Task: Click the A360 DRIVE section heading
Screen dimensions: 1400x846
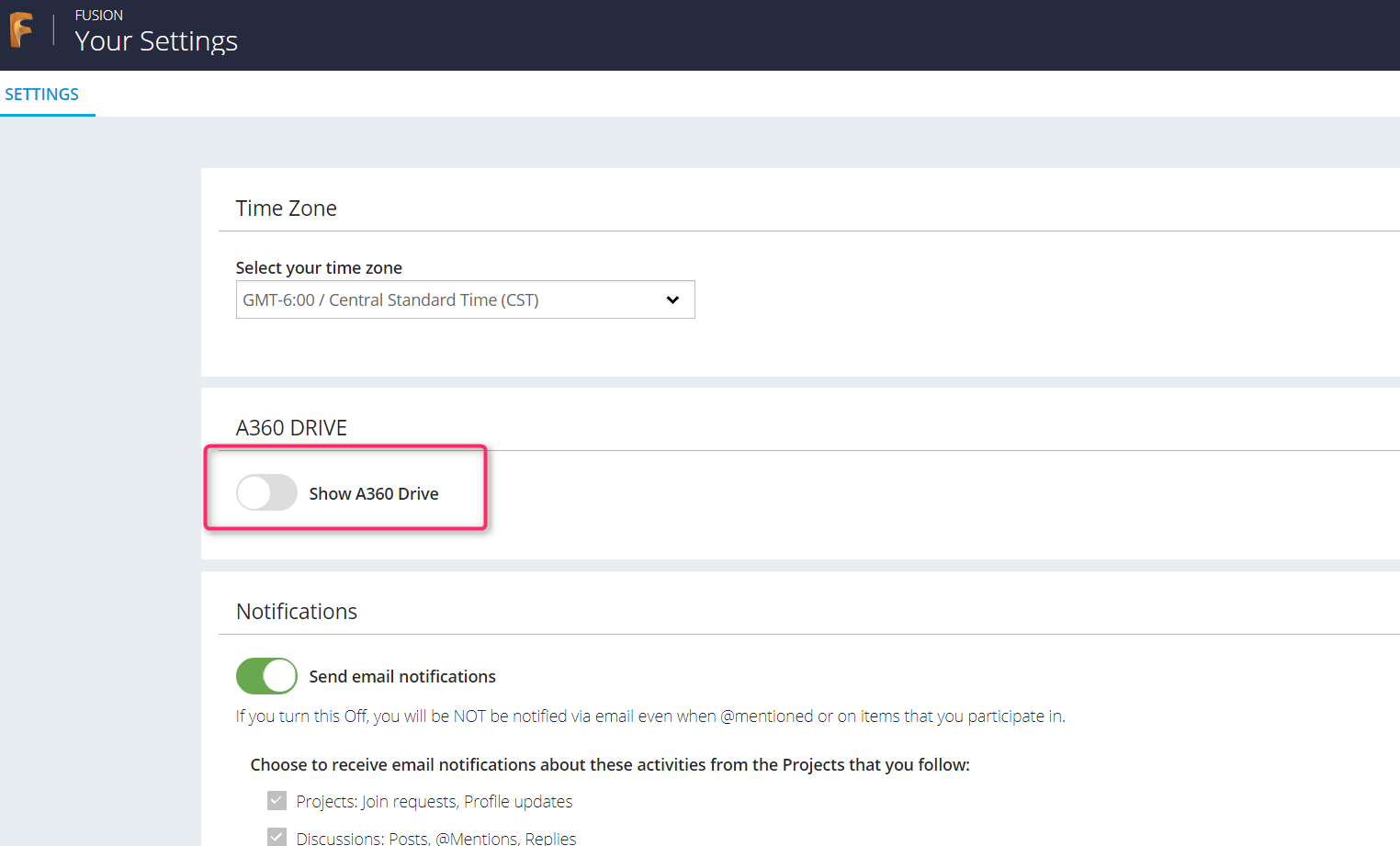Action: [x=291, y=428]
